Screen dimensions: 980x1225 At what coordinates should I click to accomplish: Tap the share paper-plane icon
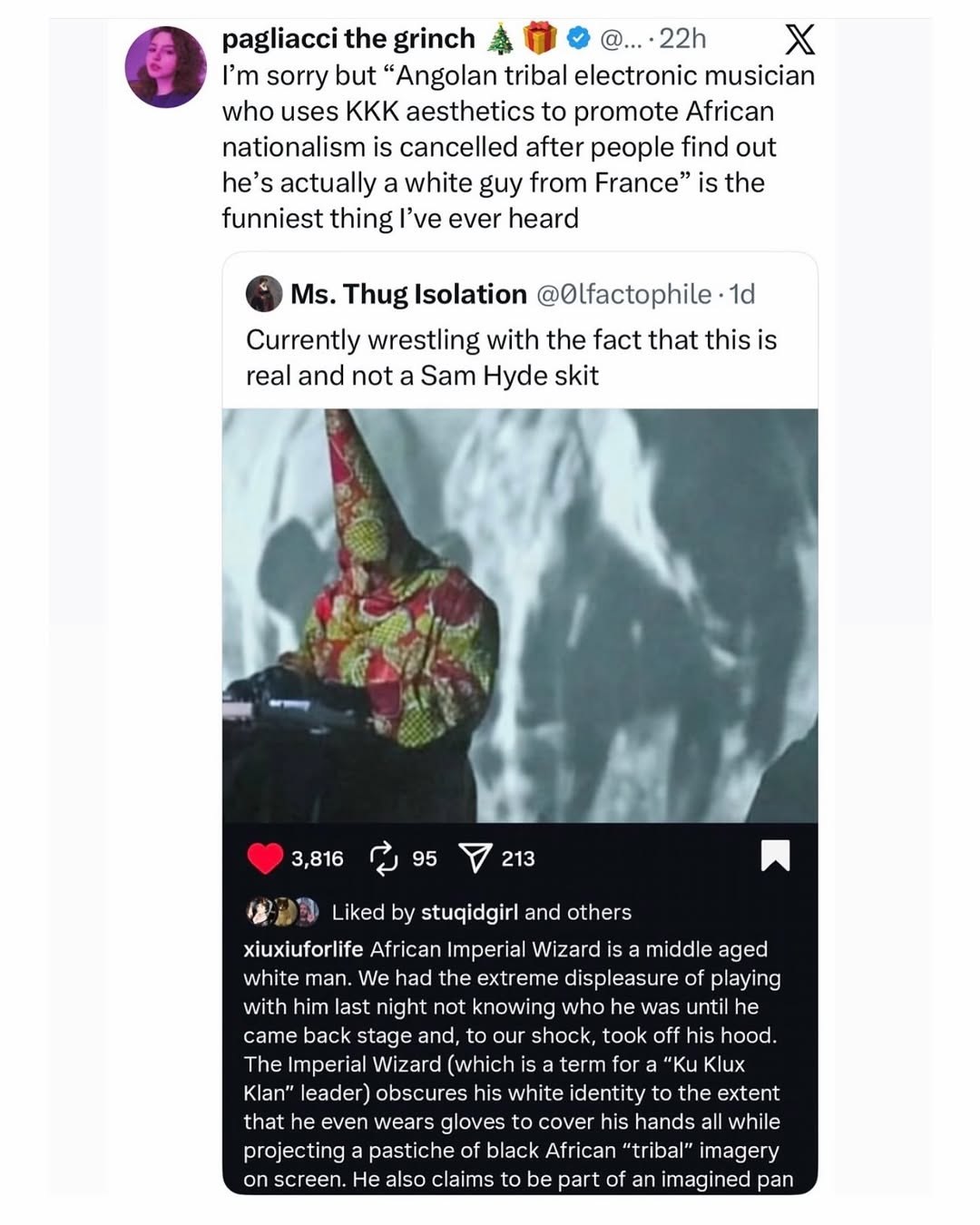[475, 857]
